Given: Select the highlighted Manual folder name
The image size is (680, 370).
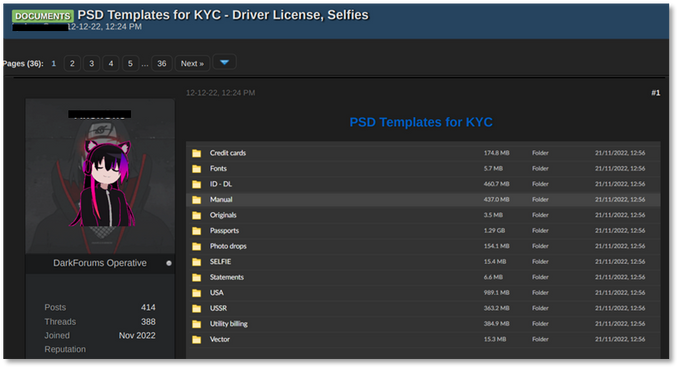Looking at the screenshot, I should tap(221, 200).
